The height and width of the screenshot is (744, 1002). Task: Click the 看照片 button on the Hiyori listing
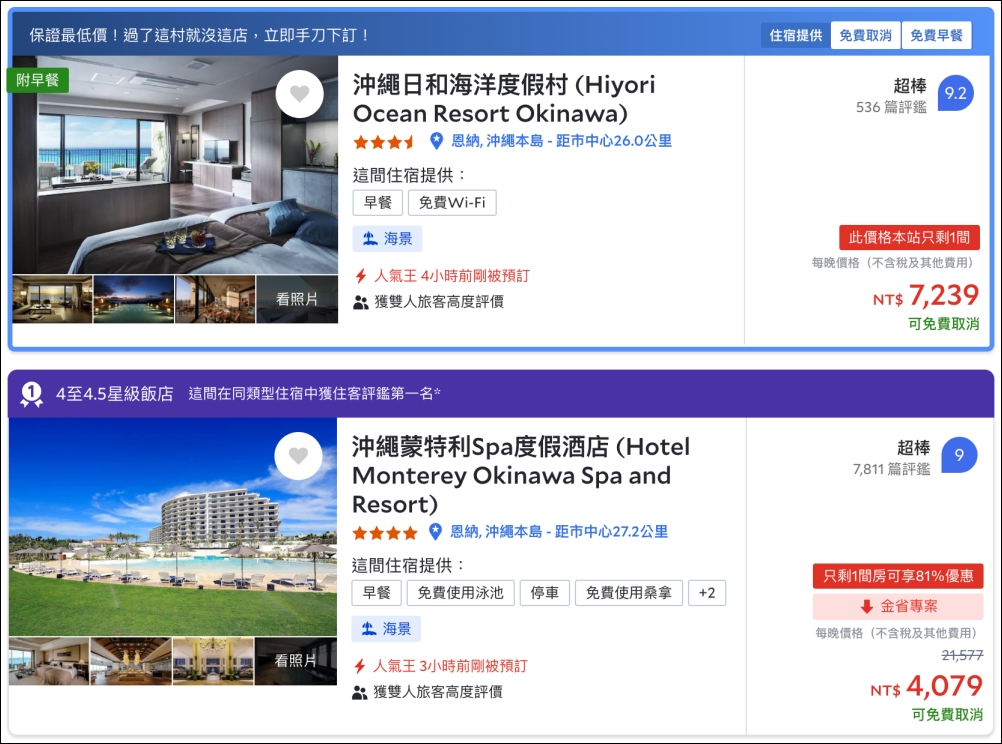(x=297, y=299)
